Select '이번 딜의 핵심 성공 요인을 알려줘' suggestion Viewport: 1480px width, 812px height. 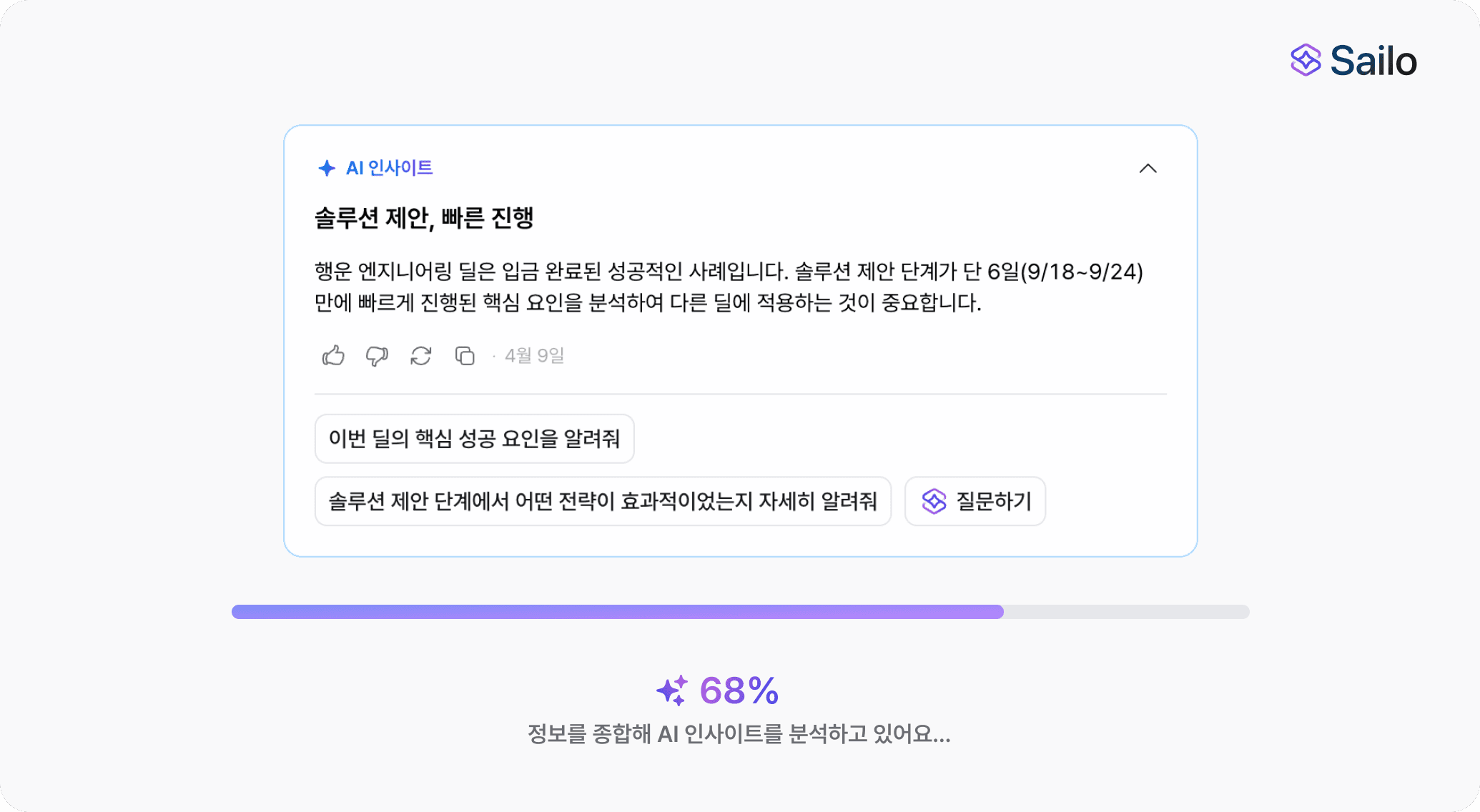pyautogui.click(x=474, y=439)
